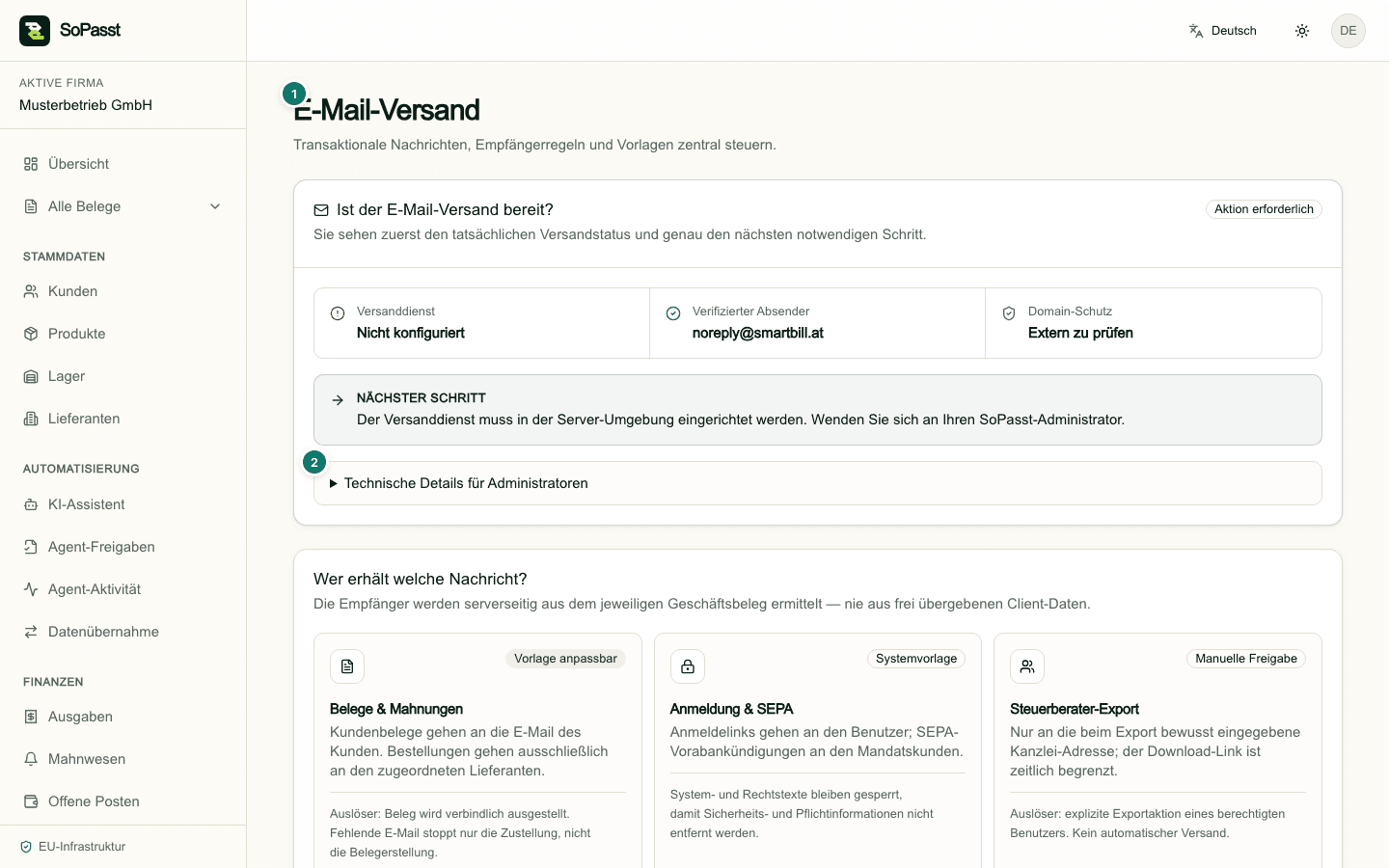
Task: Open the Lieferanten page
Action: pos(123,419)
